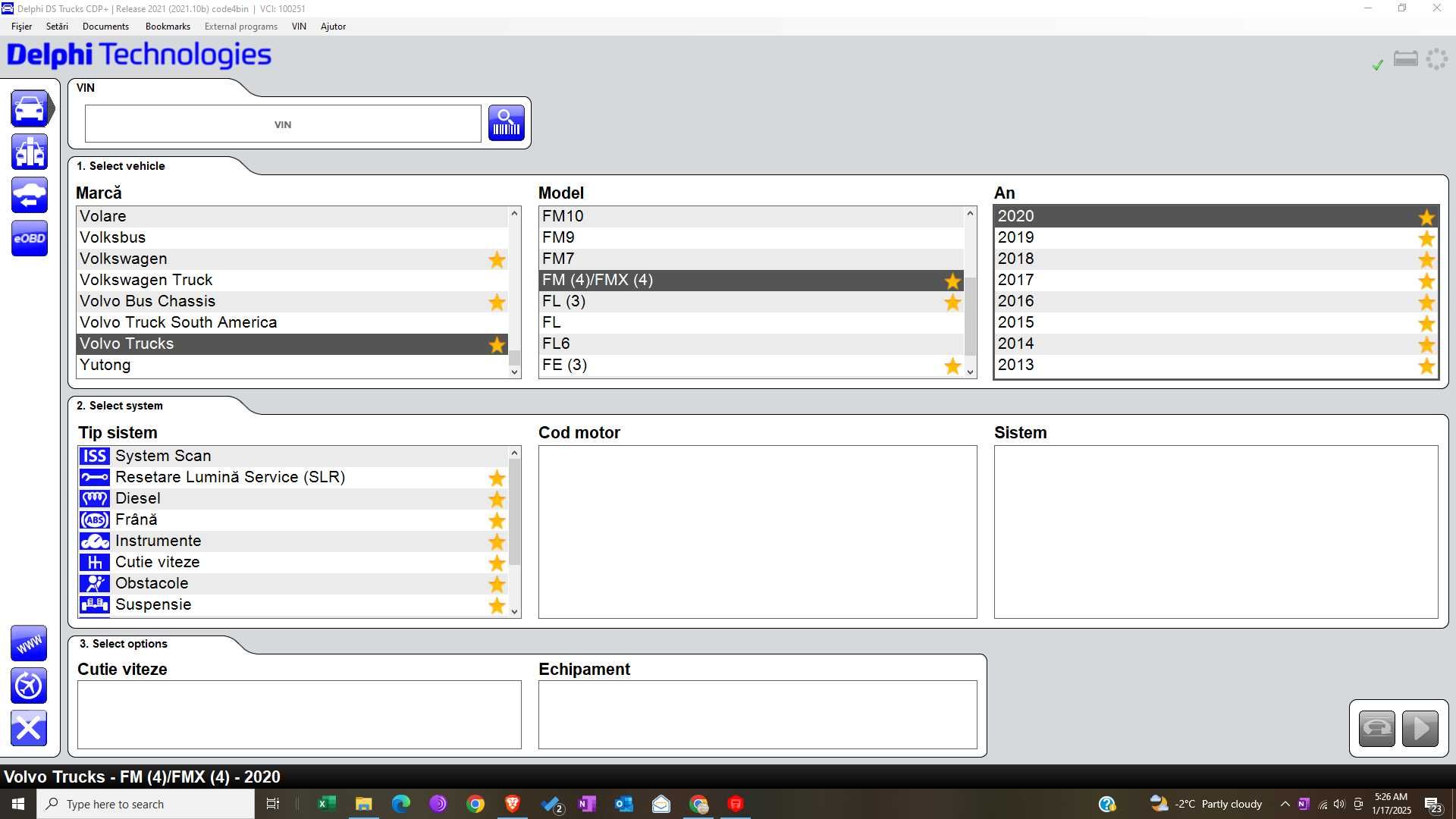Click into the VIN input field
Image resolution: width=1456 pixels, height=819 pixels.
coord(283,124)
